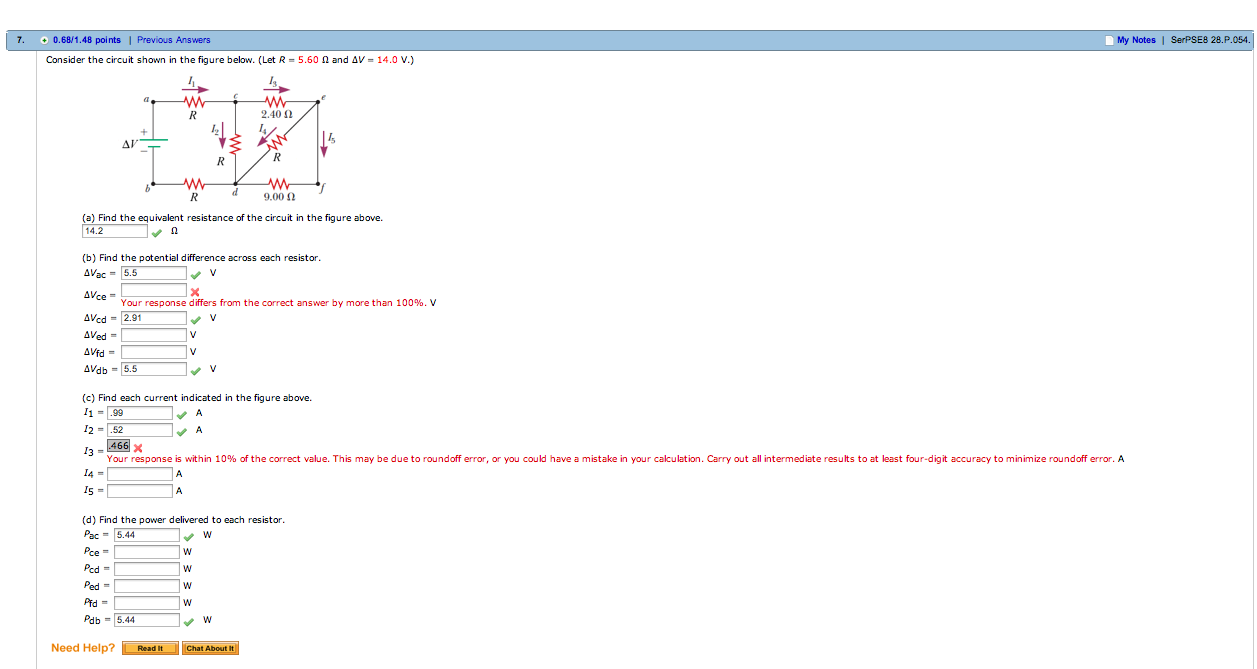The height and width of the screenshot is (669, 1257).
Task: Click the green checkmark beside the I2 answer
Action: tap(181, 430)
